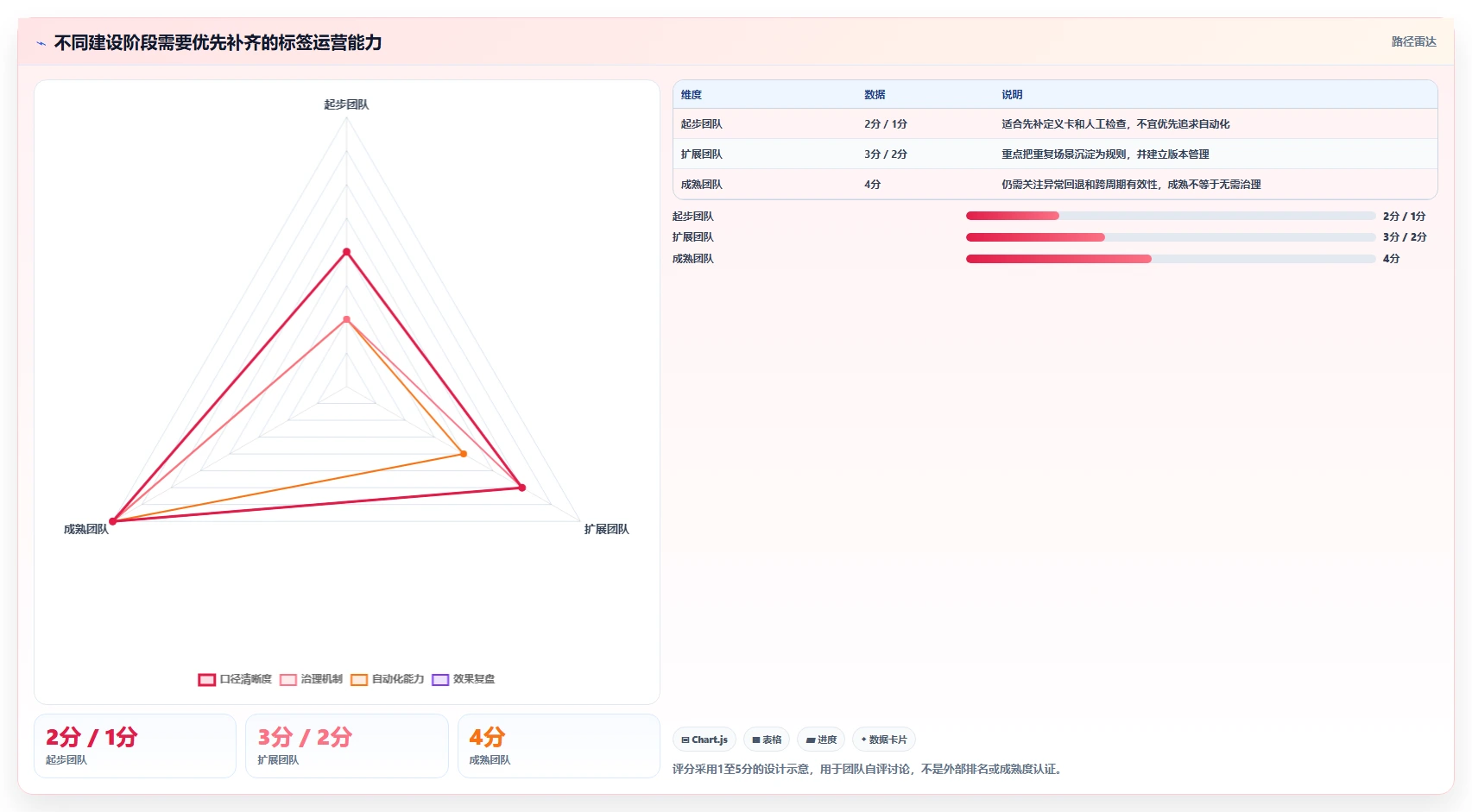1472x812 pixels.
Task: Click the 起步团队 radar axis label
Action: pos(346,104)
